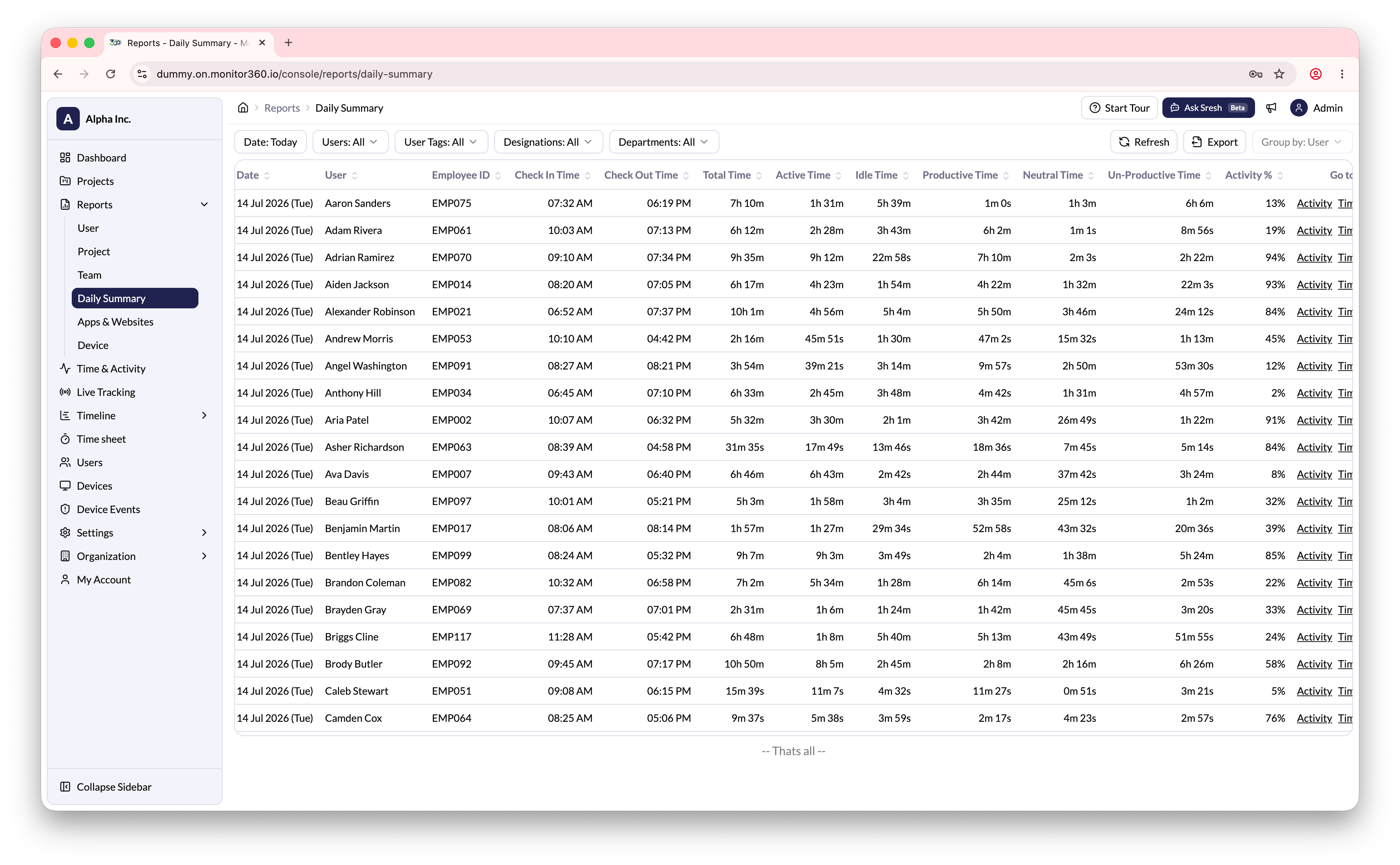Sort table by Productive Time
1400x865 pixels.
1006,176
